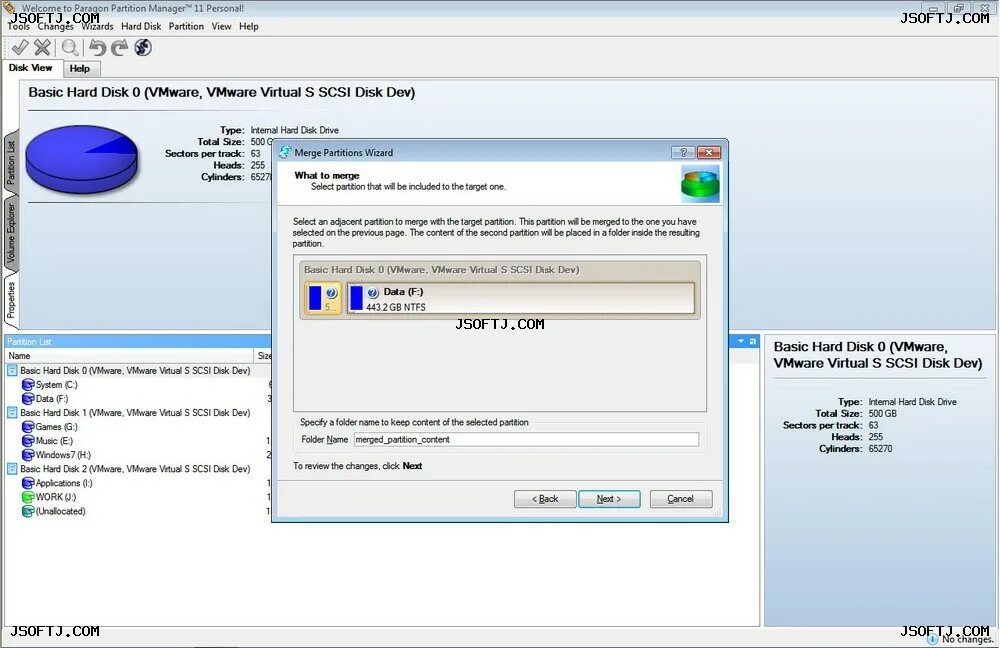The height and width of the screenshot is (648, 1000).
Task: Click the Merge Partitions Wizard title icon
Action: (x=285, y=152)
